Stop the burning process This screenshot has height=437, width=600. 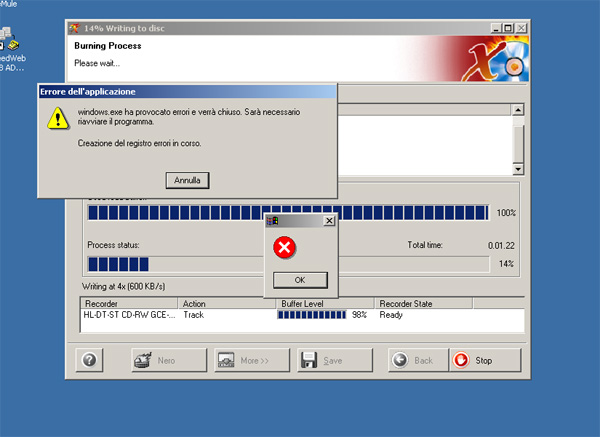pyautogui.click(x=485, y=360)
